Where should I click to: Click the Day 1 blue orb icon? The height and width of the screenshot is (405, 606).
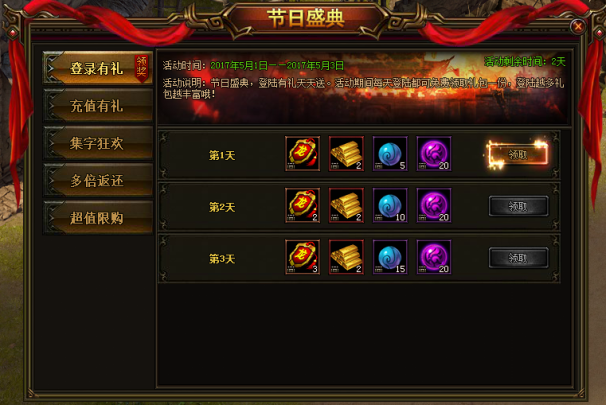click(x=390, y=153)
